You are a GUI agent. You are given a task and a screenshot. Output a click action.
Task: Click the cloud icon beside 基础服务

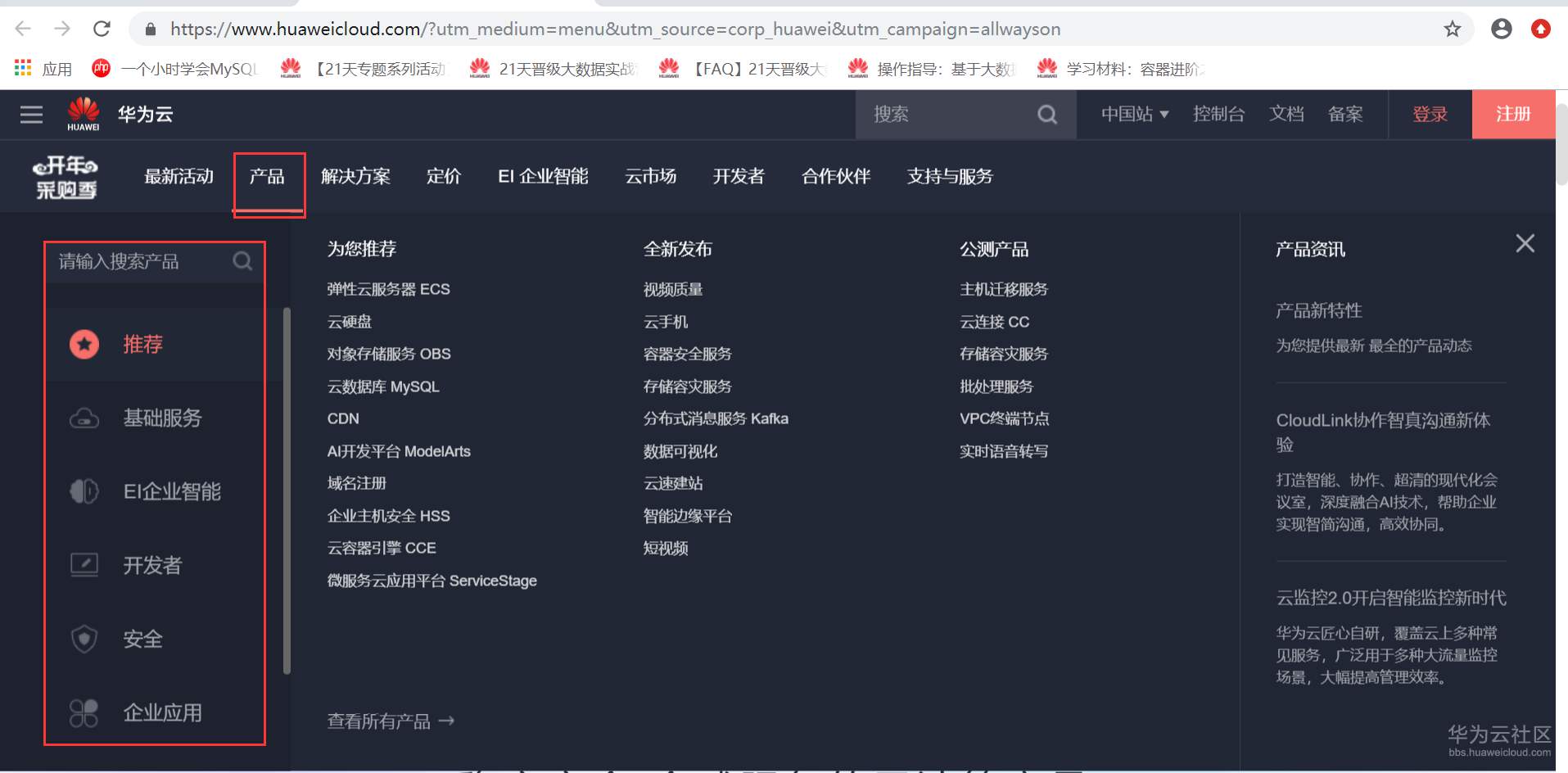84,418
